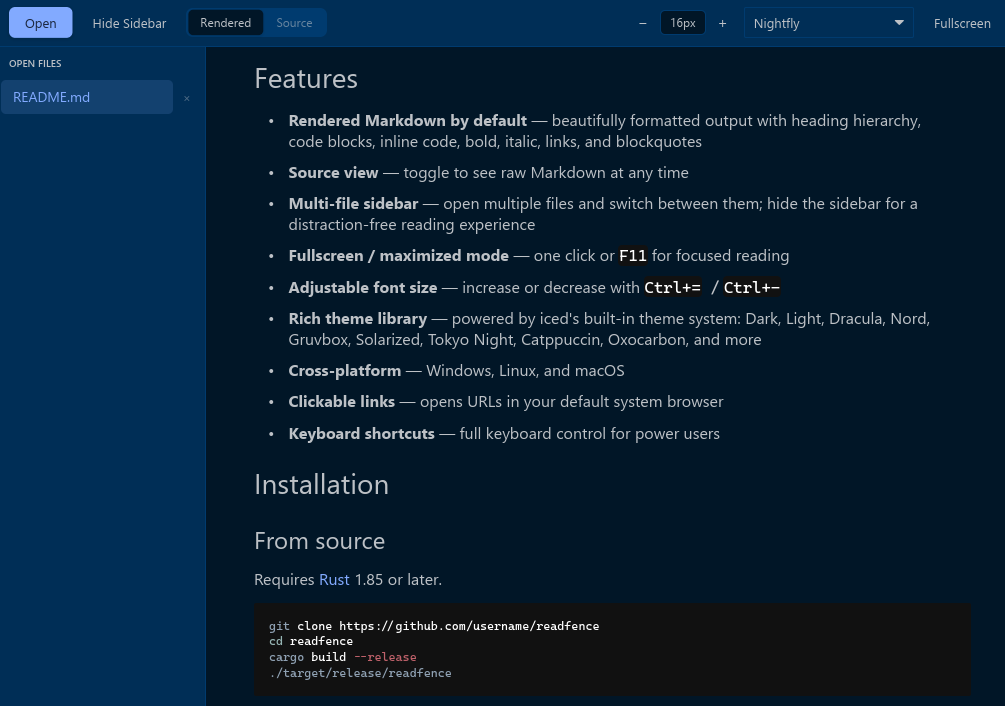Hide the sidebar
Viewport: 1005px width, 706px height.
pos(129,22)
